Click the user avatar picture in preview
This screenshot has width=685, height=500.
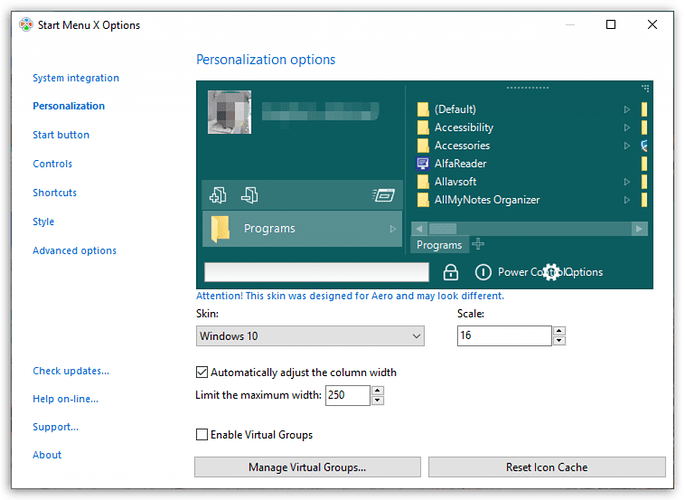229,113
